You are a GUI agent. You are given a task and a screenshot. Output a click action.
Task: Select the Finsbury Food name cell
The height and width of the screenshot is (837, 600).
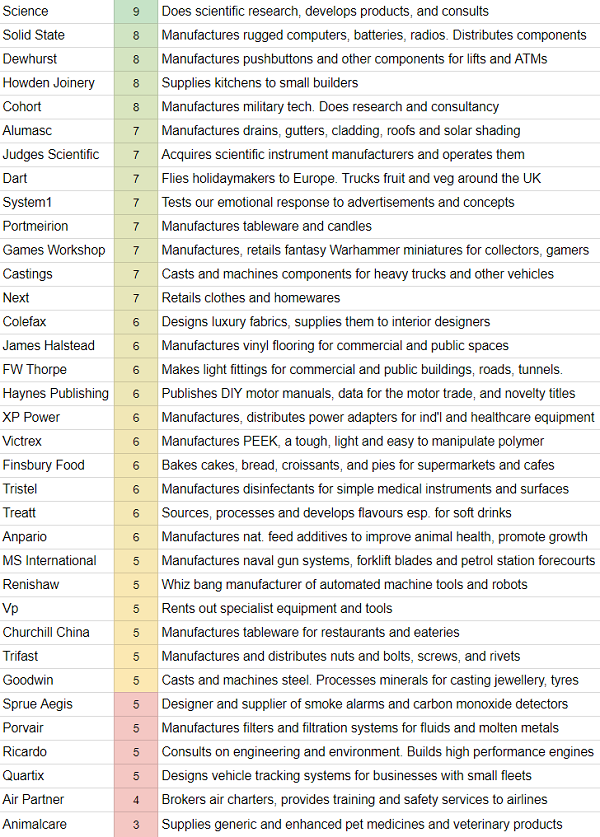pyautogui.click(x=57, y=465)
